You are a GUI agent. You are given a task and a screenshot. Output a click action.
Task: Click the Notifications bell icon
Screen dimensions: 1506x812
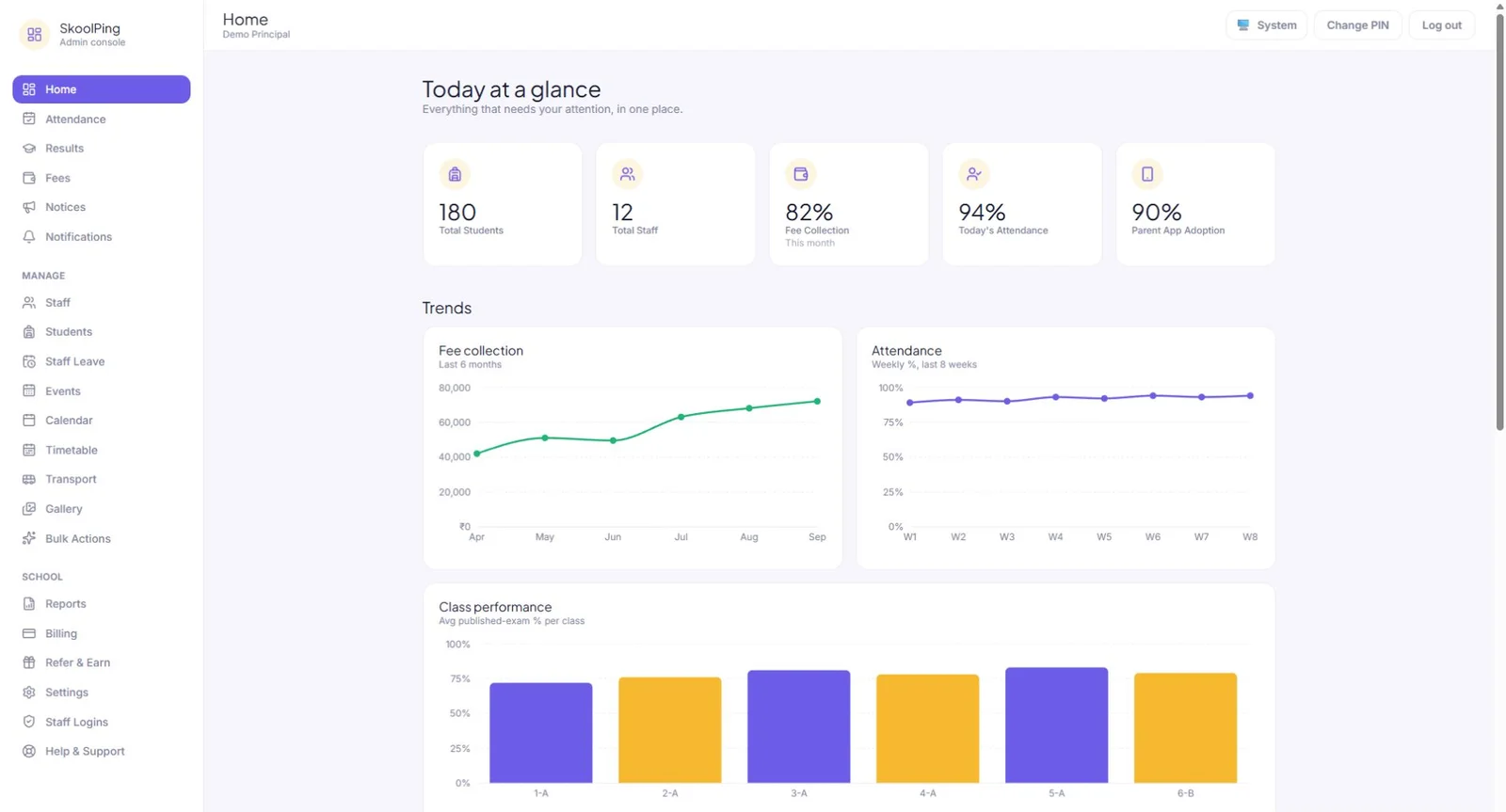pyautogui.click(x=29, y=237)
